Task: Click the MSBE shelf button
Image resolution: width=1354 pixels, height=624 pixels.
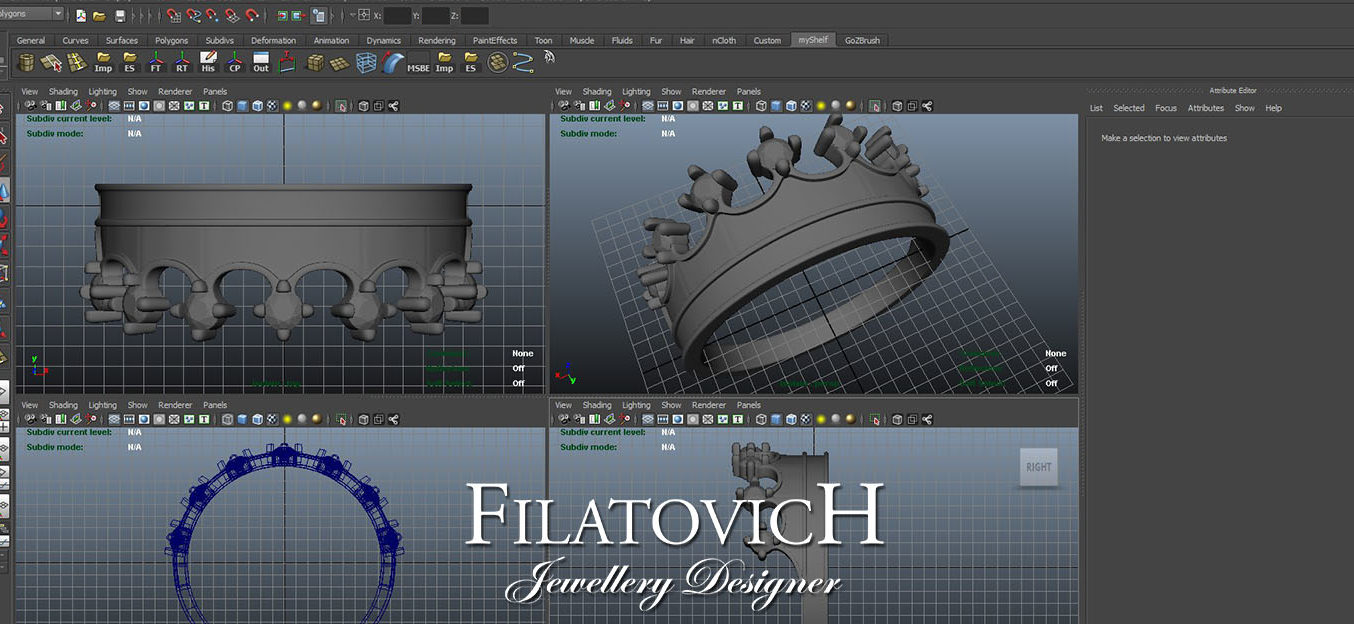Action: point(419,62)
